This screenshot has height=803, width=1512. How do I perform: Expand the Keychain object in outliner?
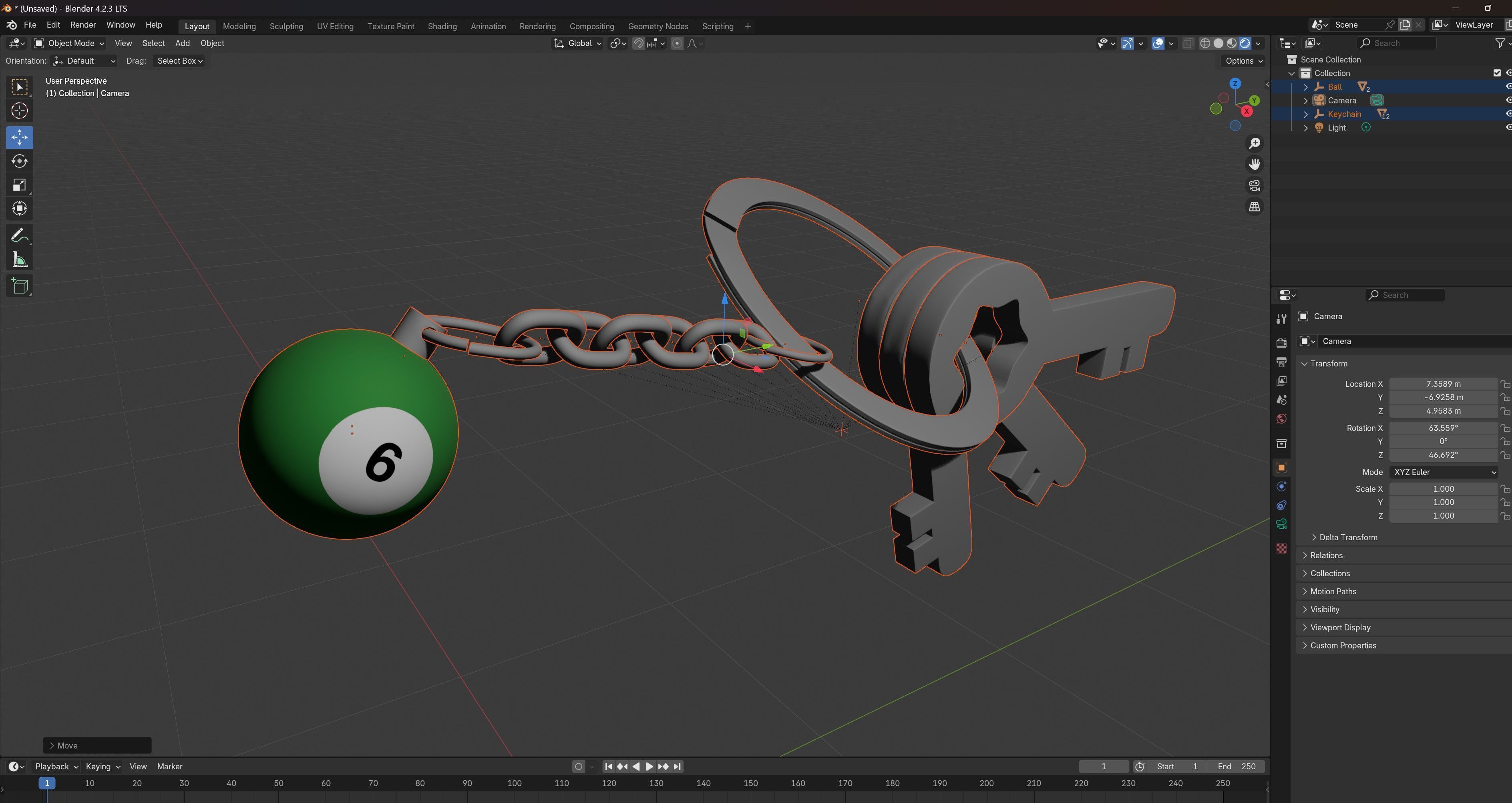coord(1305,115)
